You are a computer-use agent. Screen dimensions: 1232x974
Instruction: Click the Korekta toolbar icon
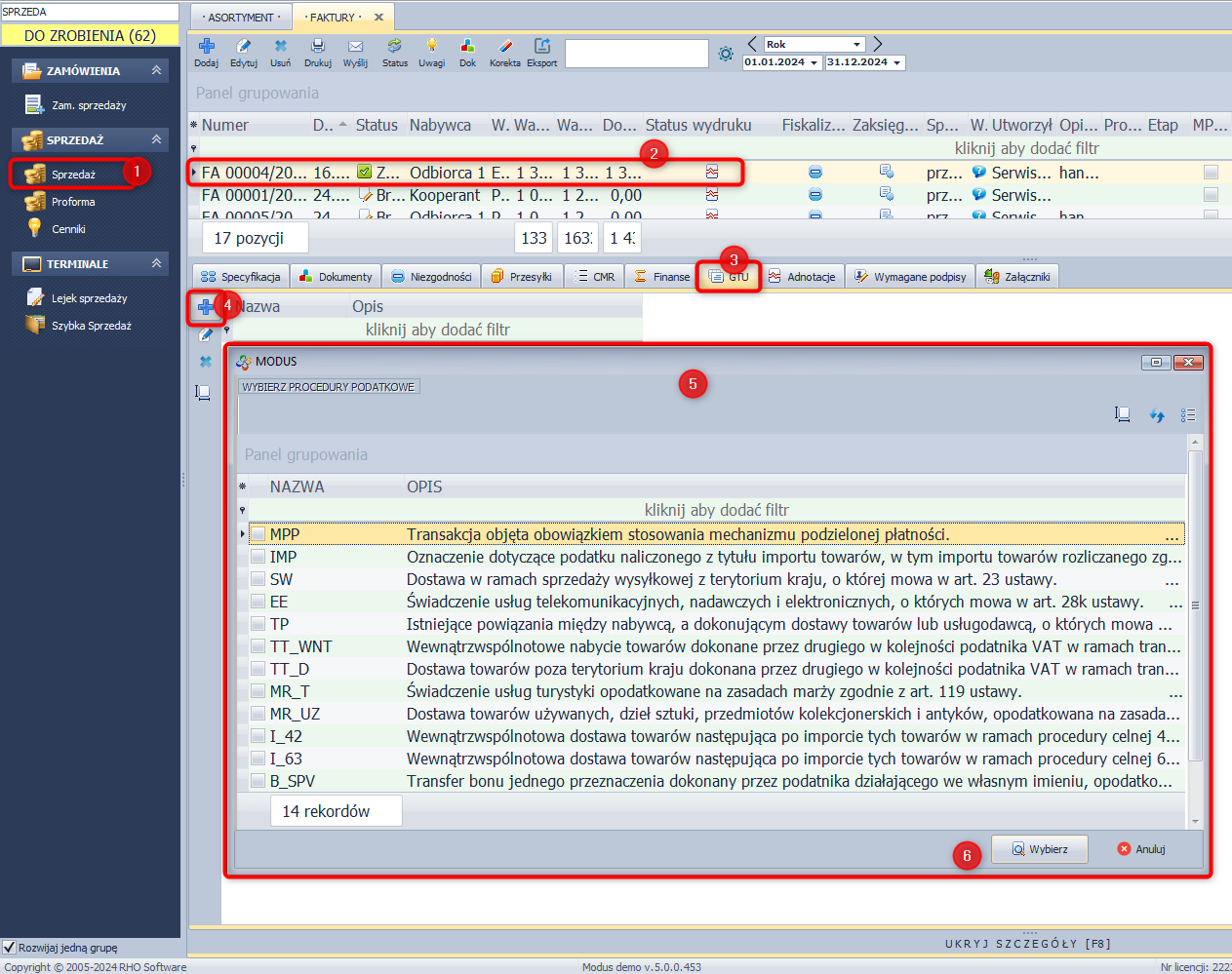point(504,47)
